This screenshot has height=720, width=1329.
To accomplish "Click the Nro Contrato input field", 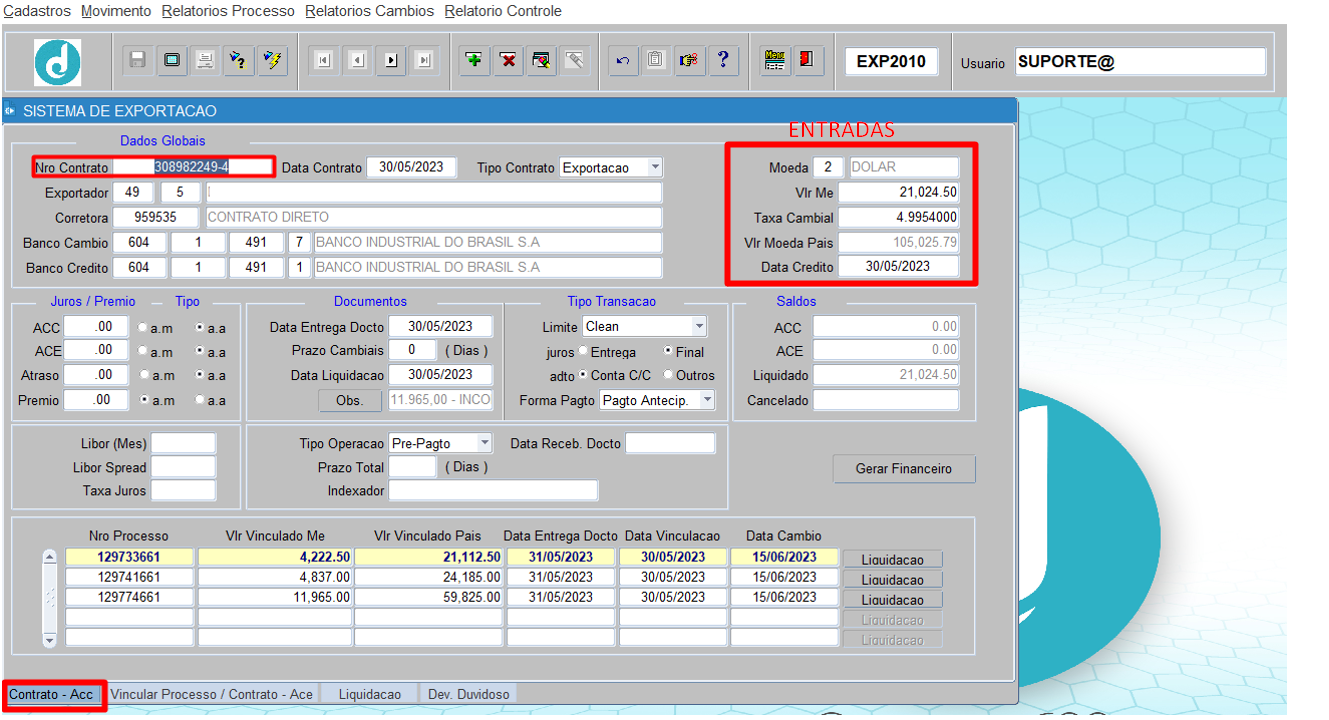I will pyautogui.click(x=192, y=167).
